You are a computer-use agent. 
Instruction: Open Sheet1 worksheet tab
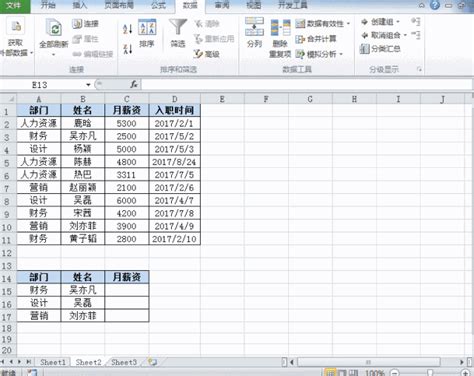pyautogui.click(x=53, y=362)
